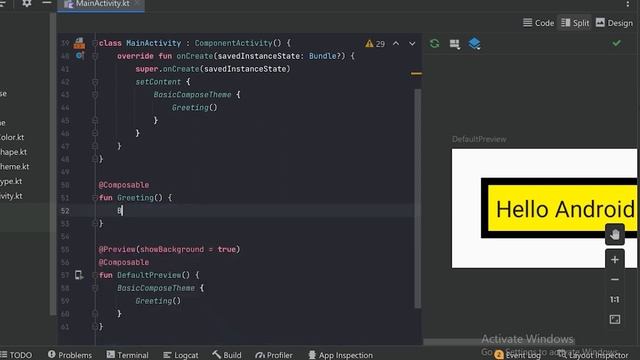Collapse the BasicComposeTheme block in onCreate
Screen dimensions: 640x360
[95, 95]
